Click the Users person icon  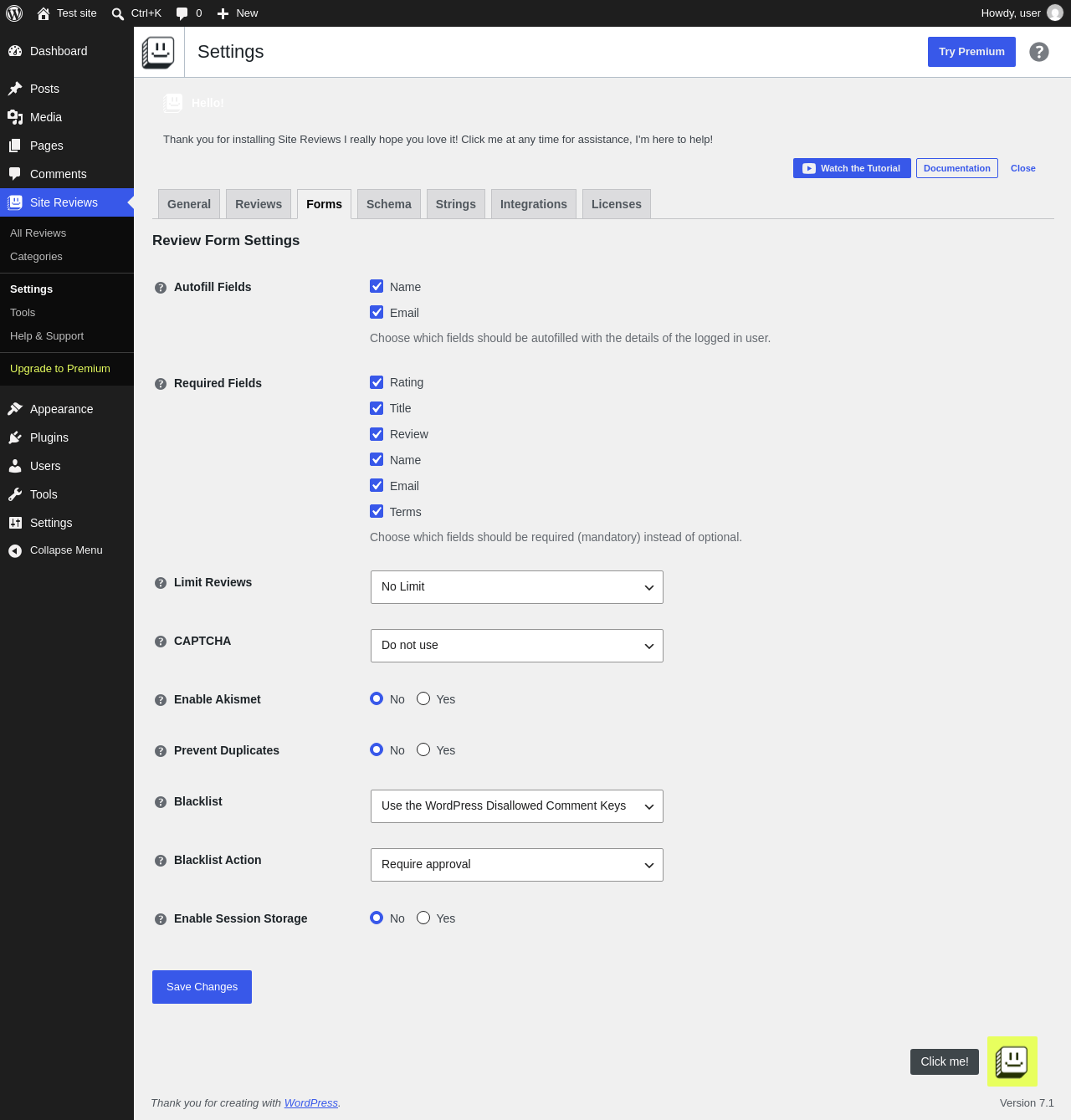15,466
